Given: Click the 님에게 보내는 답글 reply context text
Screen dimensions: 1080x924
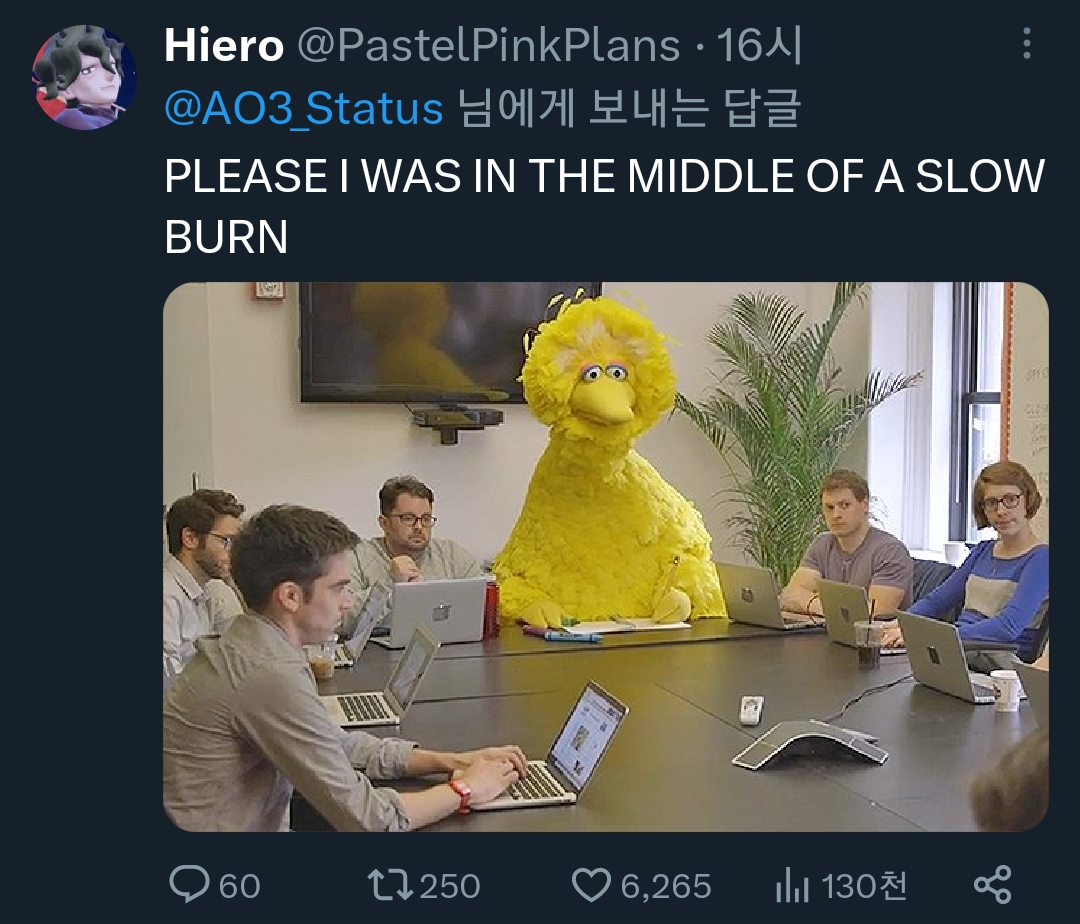Looking at the screenshot, I should pyautogui.click(x=628, y=109).
